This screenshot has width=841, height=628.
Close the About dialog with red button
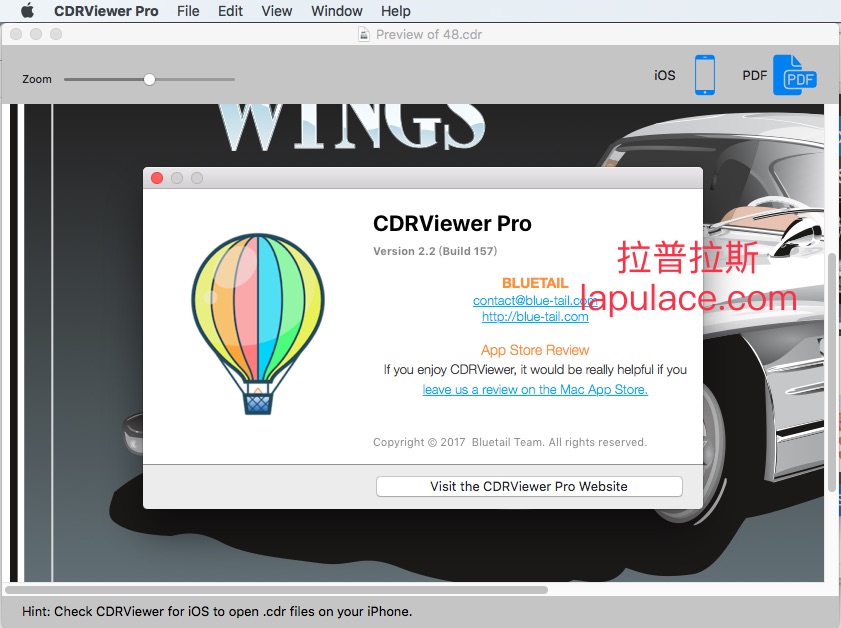157,178
